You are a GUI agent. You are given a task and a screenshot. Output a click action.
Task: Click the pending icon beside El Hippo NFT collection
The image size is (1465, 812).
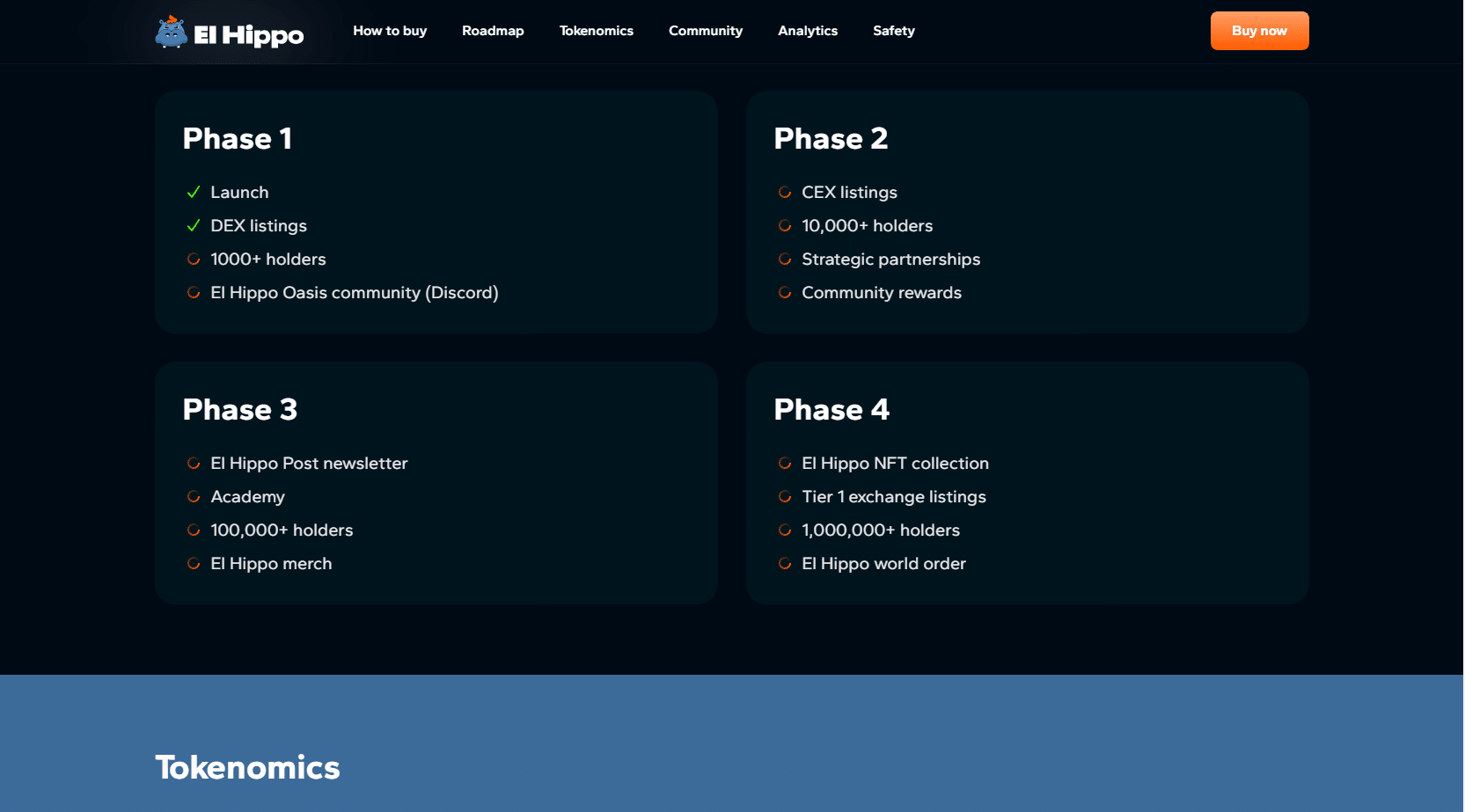coord(785,463)
